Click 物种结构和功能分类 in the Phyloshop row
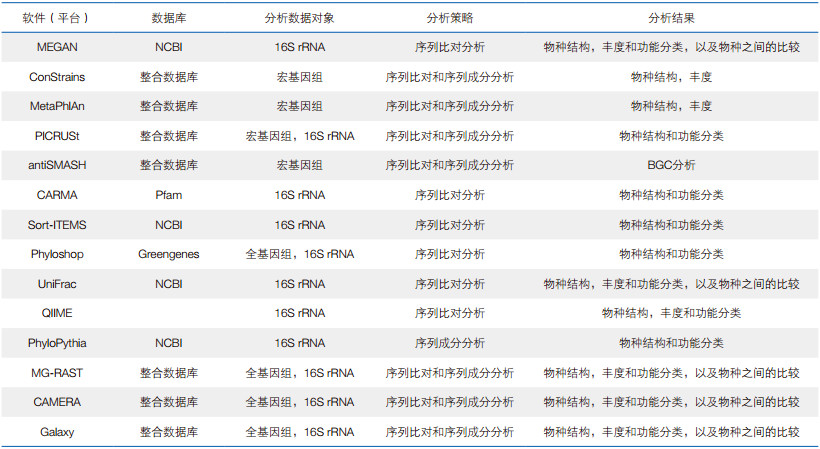Screen dimensions: 820x449 671,254
